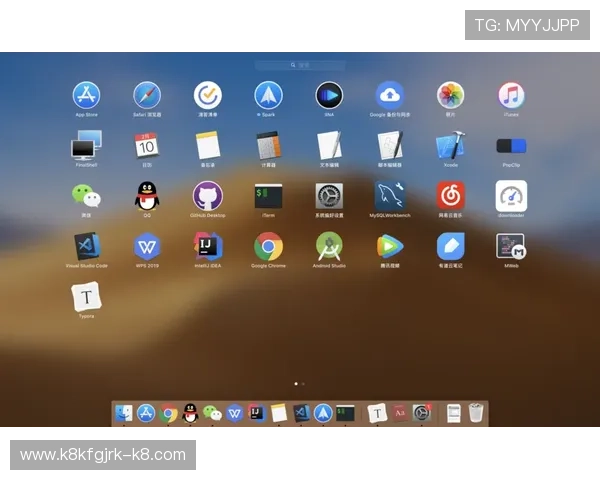Open the Photos app icon
This screenshot has height=480, width=600.
tap(450, 95)
